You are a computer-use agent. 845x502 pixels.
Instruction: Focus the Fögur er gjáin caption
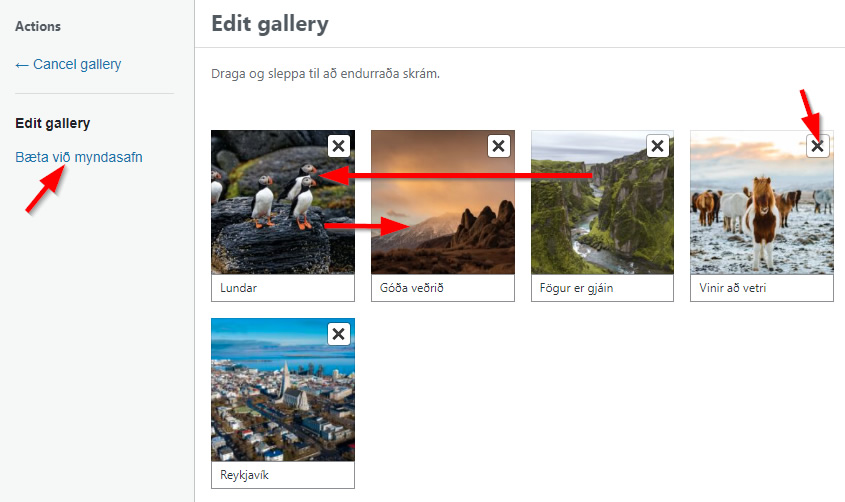click(x=602, y=288)
